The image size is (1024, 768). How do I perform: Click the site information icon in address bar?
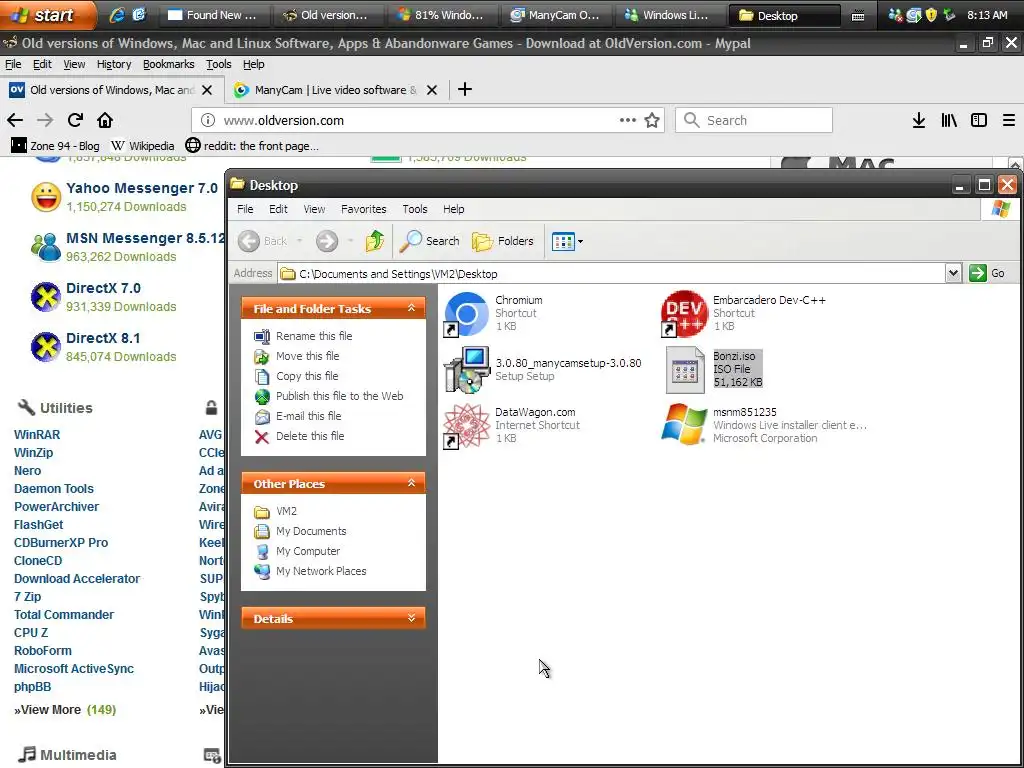[208, 120]
